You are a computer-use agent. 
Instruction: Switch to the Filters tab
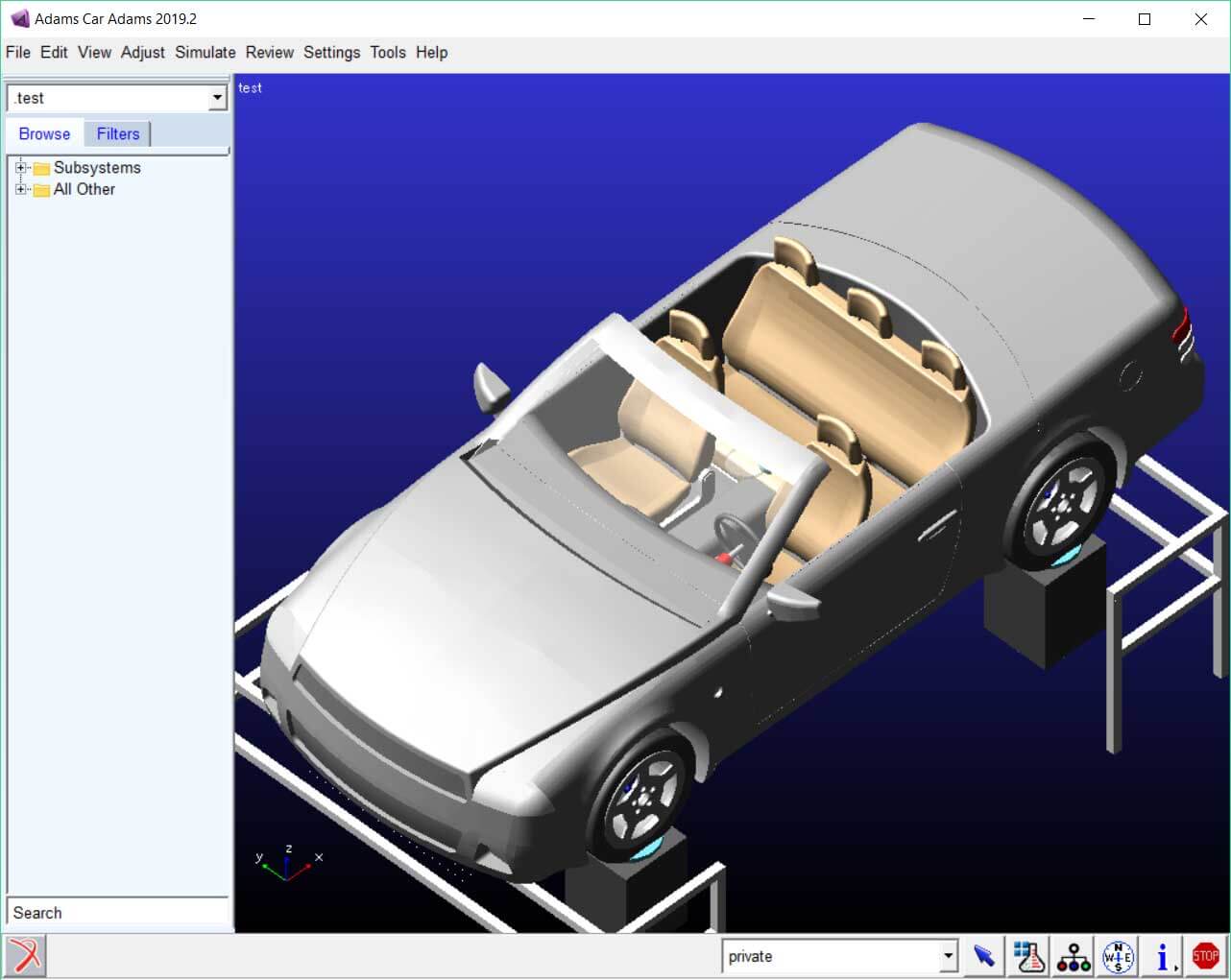pos(118,133)
